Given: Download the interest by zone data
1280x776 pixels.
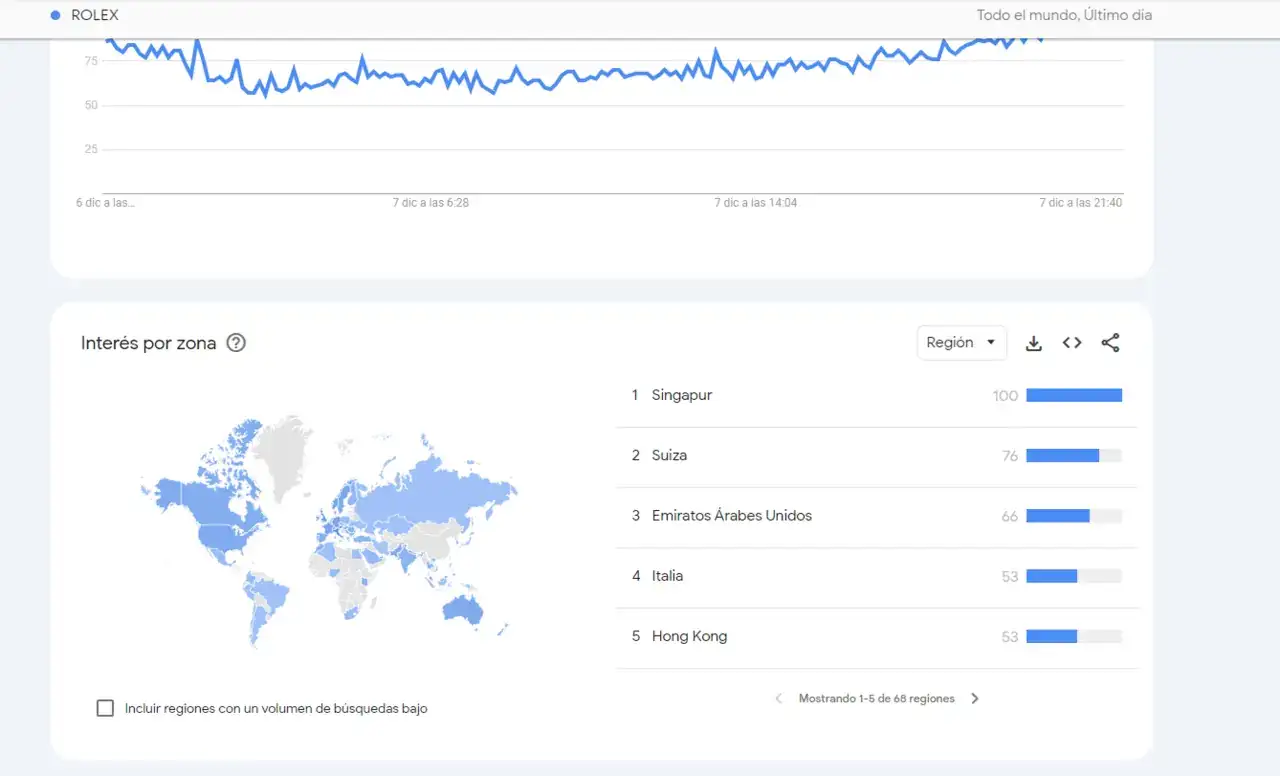Looking at the screenshot, I should click(x=1034, y=343).
